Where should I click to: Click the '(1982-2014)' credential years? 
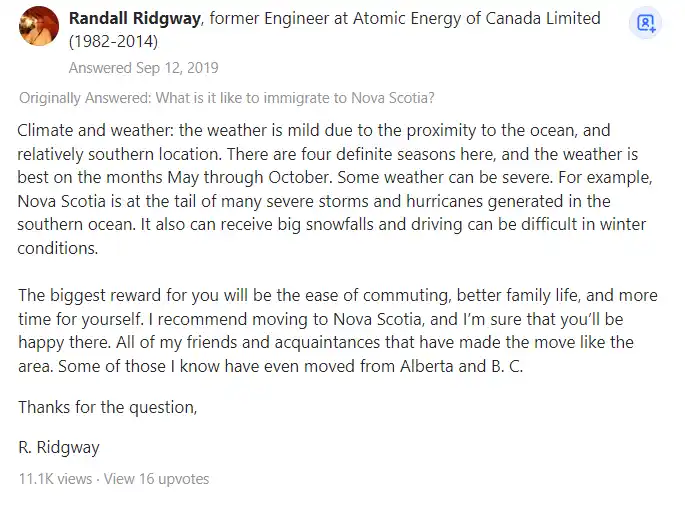(x=114, y=41)
